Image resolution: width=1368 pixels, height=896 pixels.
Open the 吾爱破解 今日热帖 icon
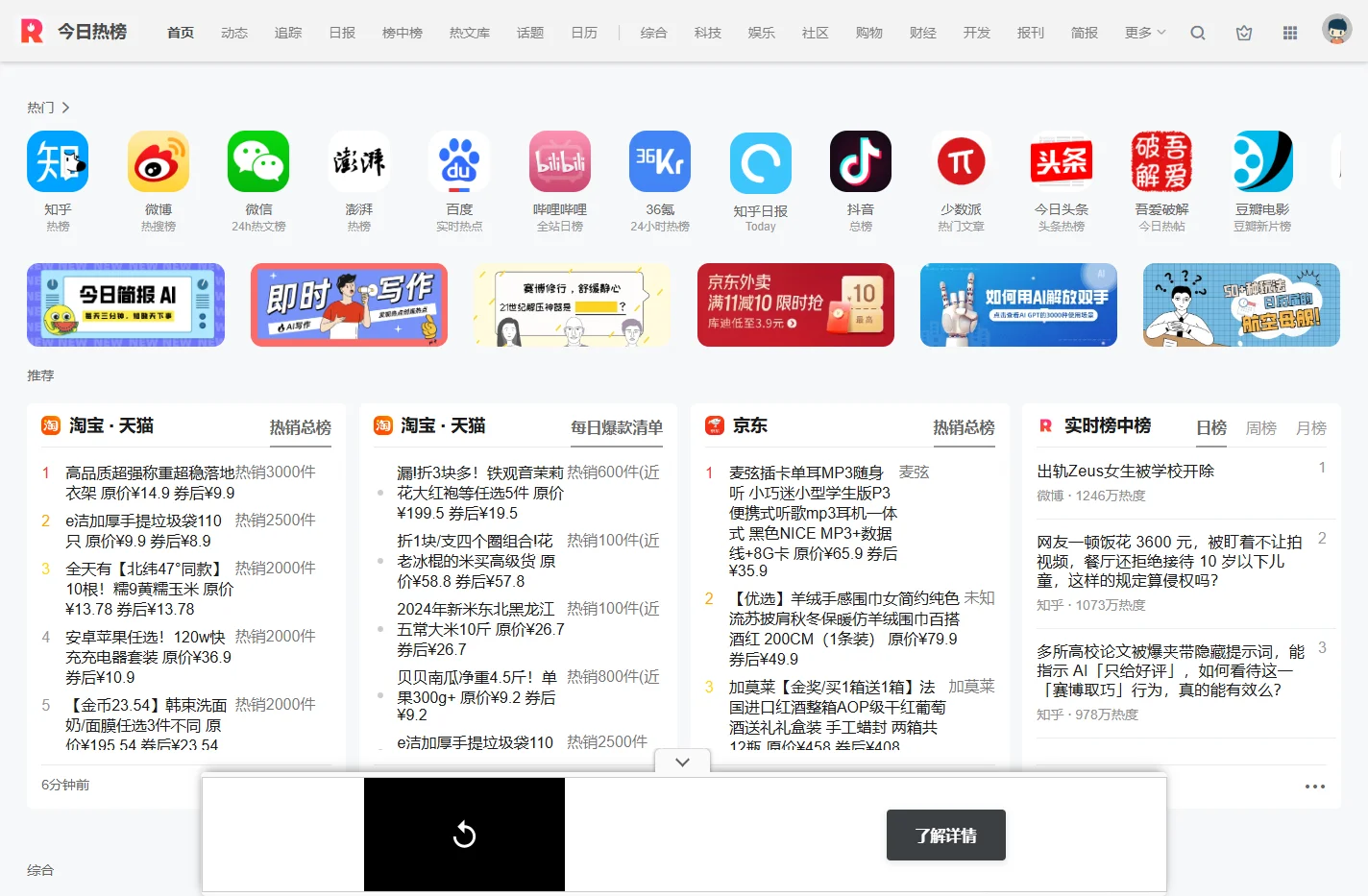click(x=1162, y=161)
